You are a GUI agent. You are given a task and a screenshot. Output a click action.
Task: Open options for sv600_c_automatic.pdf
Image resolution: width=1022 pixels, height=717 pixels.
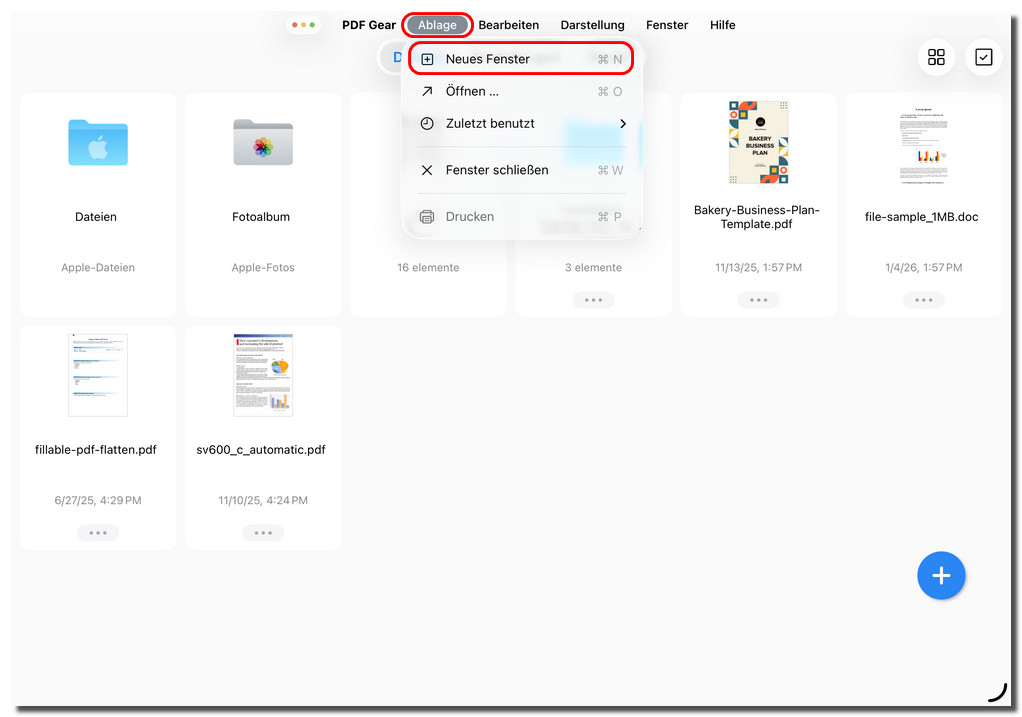pos(263,532)
